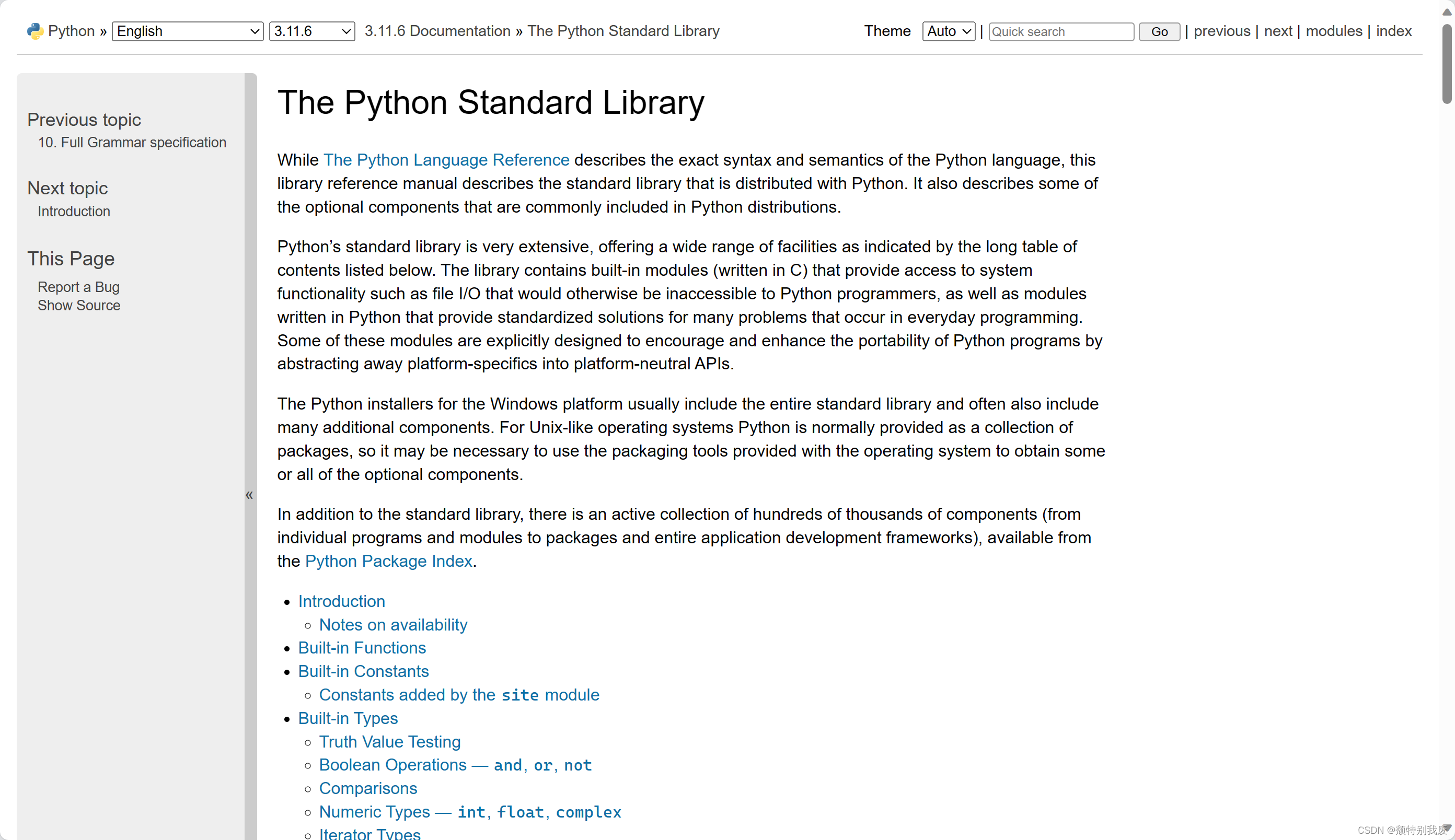
Task: Click the modules index icon link
Action: pyautogui.click(x=1334, y=31)
